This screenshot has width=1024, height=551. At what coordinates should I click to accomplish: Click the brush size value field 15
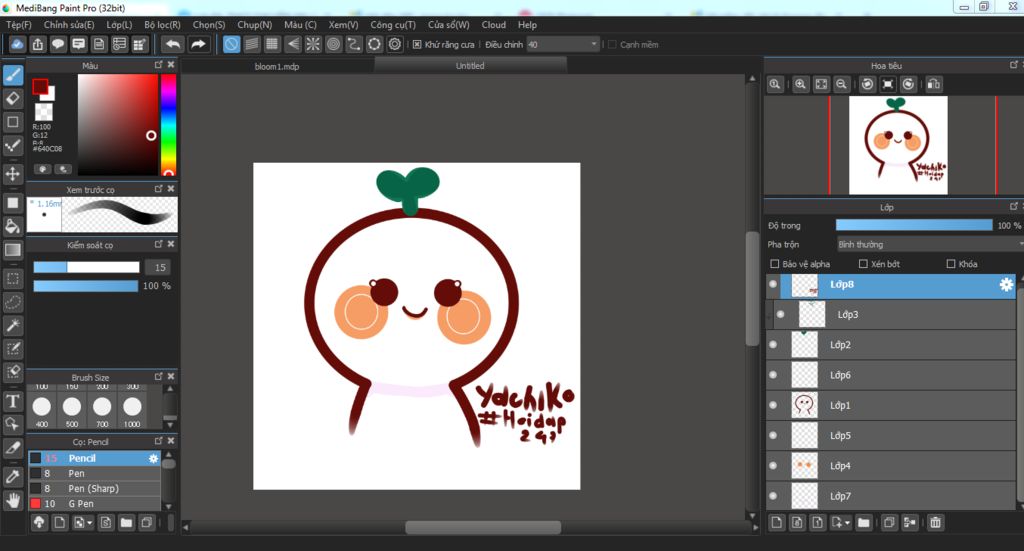[x=160, y=268]
